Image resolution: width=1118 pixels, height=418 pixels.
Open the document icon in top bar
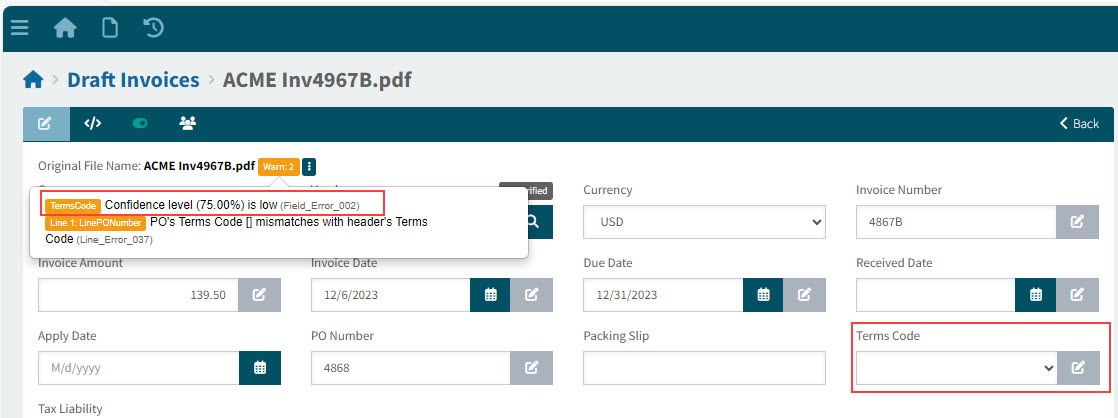[x=110, y=28]
